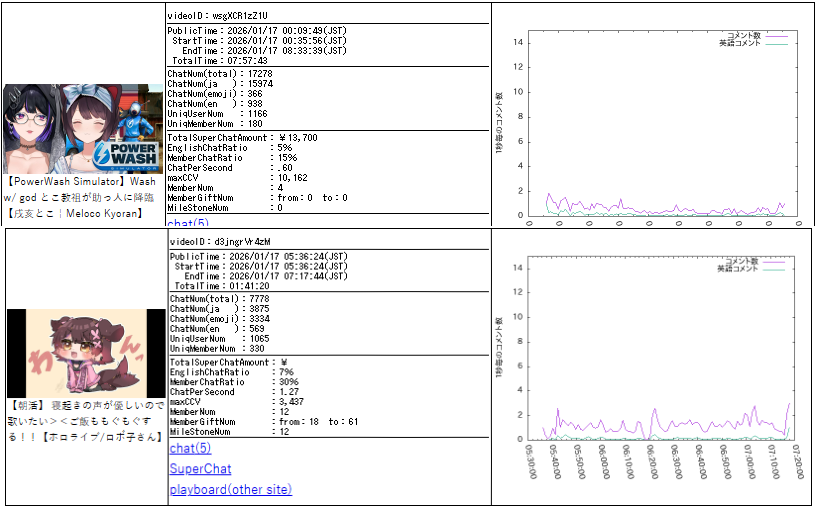Click the 06:20:00 axis label in bottom chart
The width and height of the screenshot is (815, 506).
tap(651, 462)
